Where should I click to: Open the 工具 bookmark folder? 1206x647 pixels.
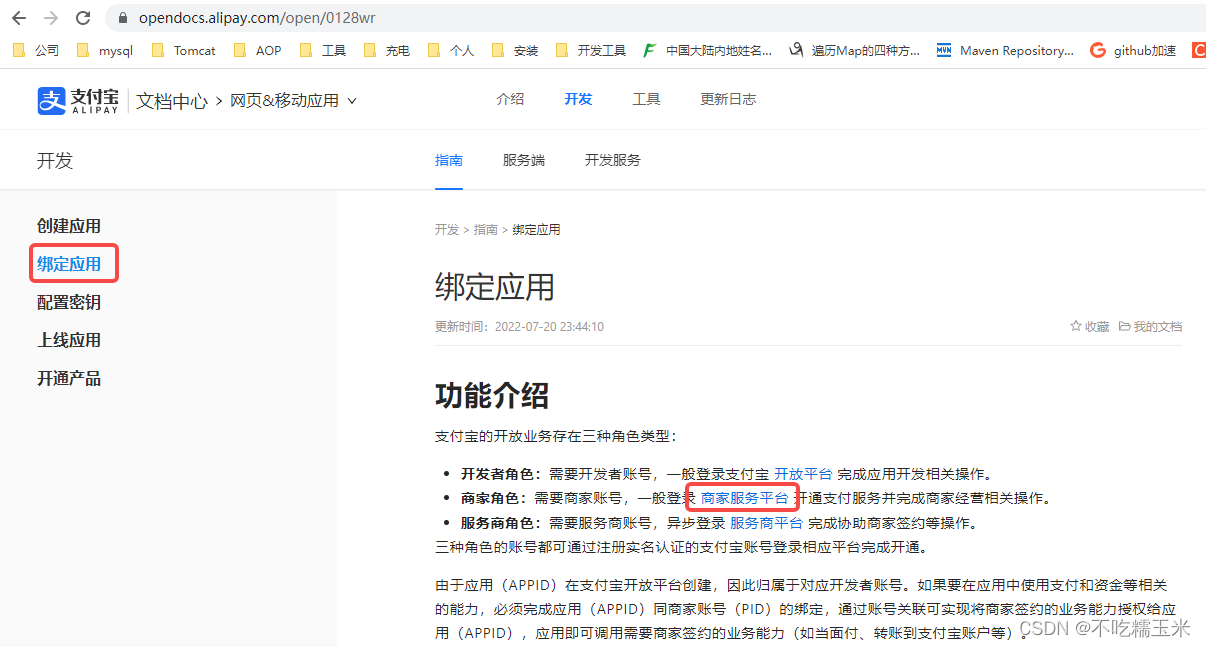pyautogui.click(x=322, y=50)
